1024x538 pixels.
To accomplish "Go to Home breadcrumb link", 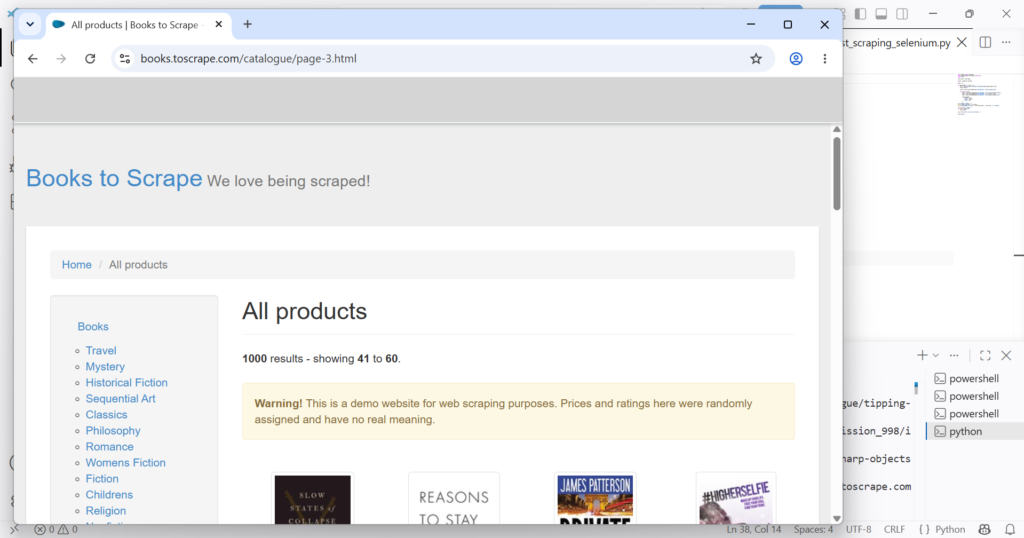I will click(76, 264).
